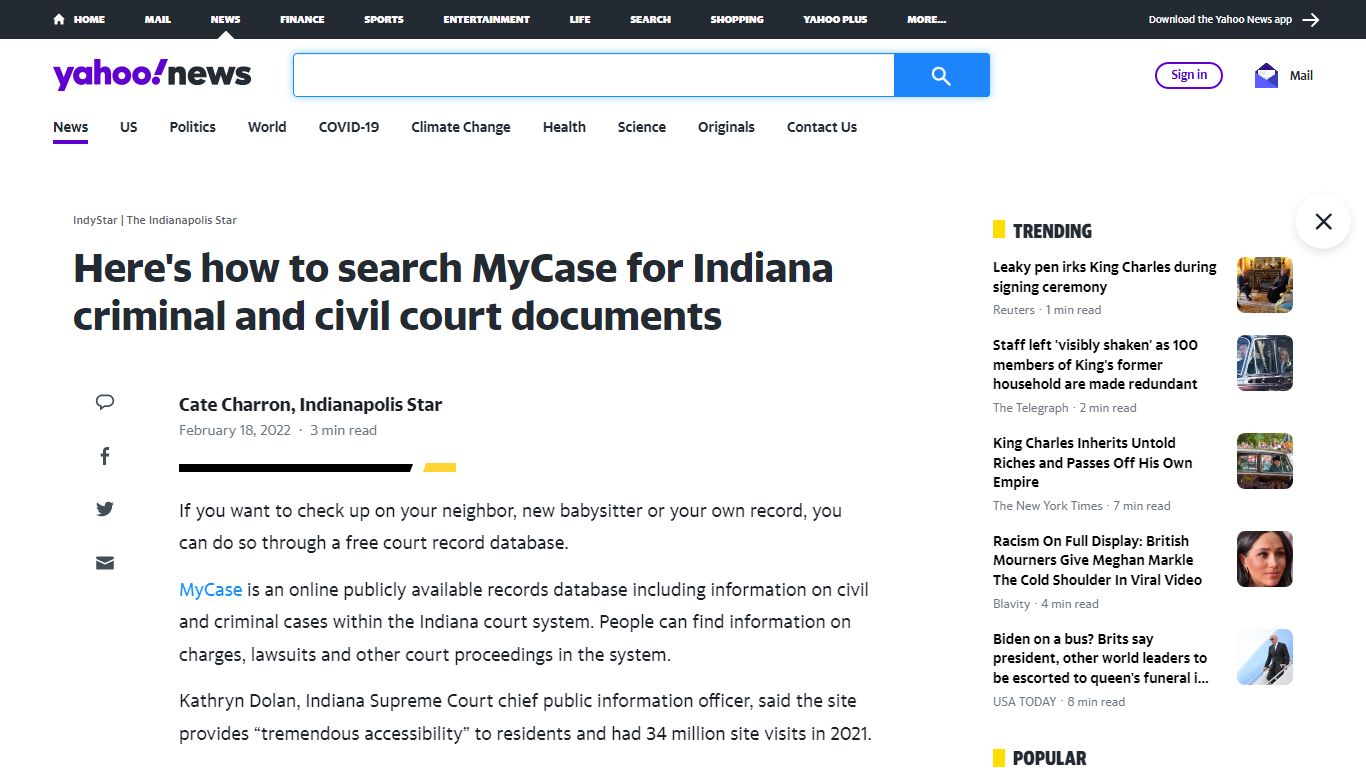1366x768 pixels.
Task: Open the Mail envelope icon
Action: (x=1266, y=75)
